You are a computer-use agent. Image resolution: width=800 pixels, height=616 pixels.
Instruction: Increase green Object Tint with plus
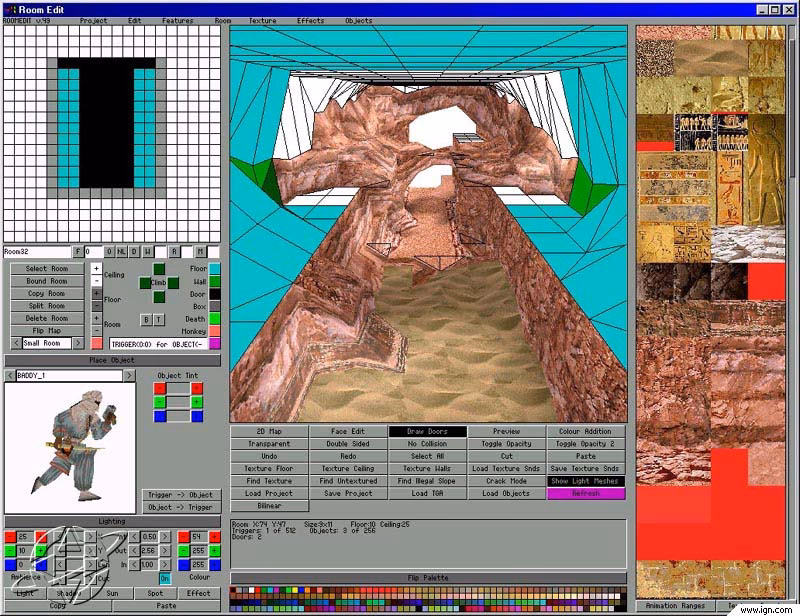(x=197, y=402)
